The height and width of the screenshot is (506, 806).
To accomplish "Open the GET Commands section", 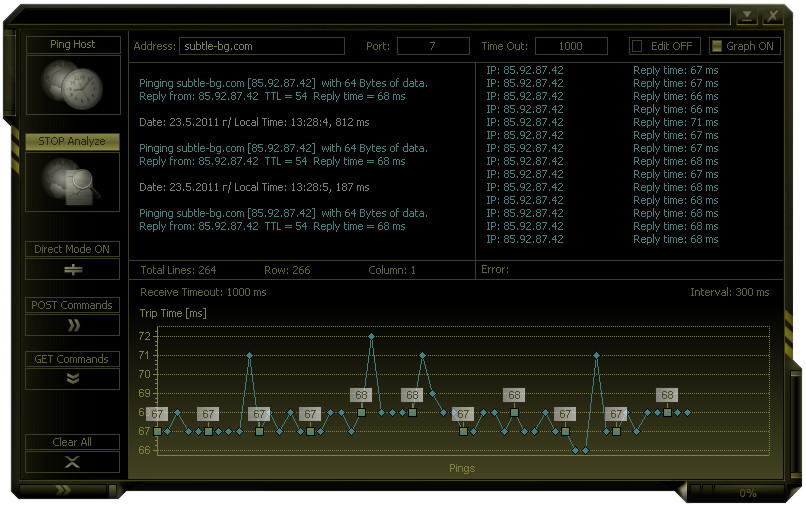I will 72,359.
